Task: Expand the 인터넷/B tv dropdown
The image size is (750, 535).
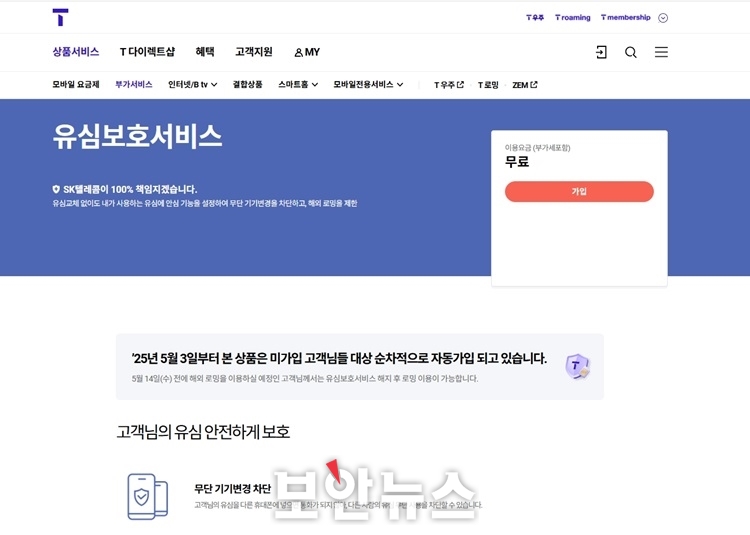Action: pos(192,85)
